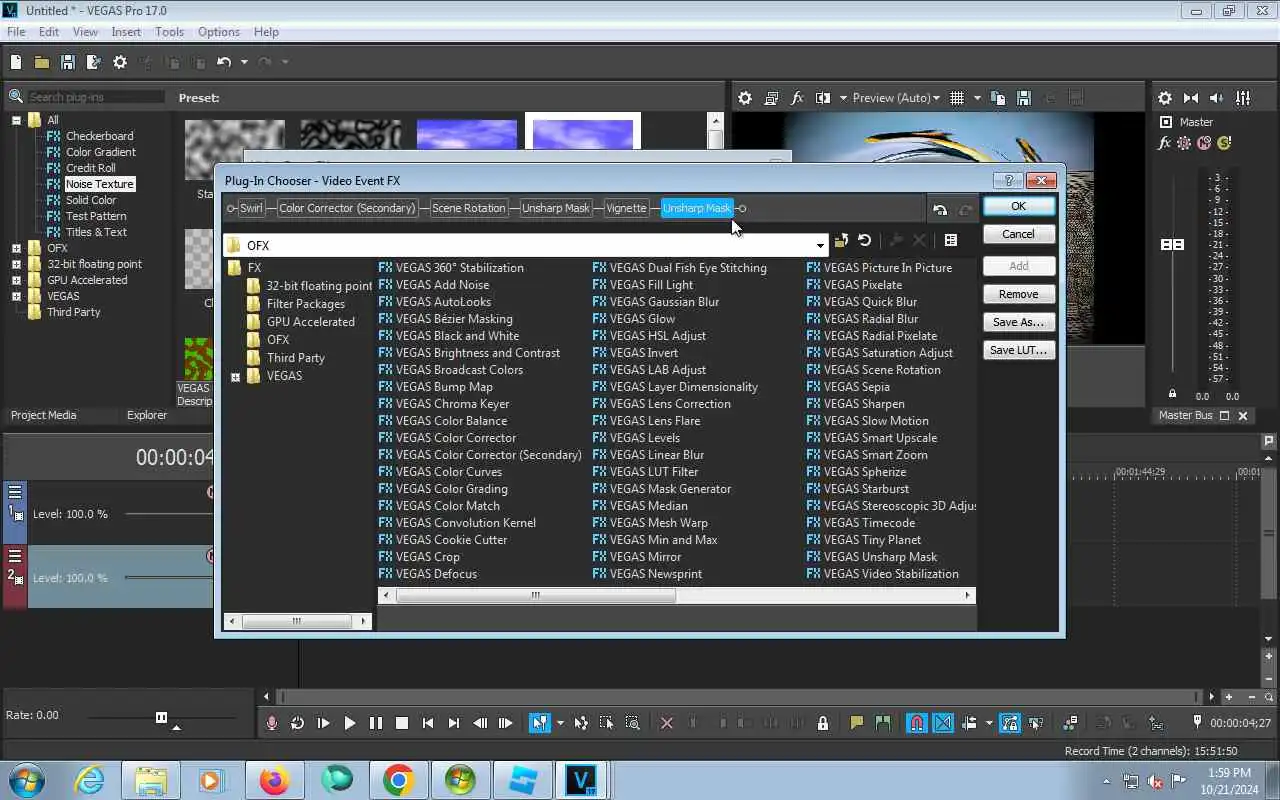The image size is (1280, 800).
Task: Stop playback with the Stop button
Action: pos(402,723)
